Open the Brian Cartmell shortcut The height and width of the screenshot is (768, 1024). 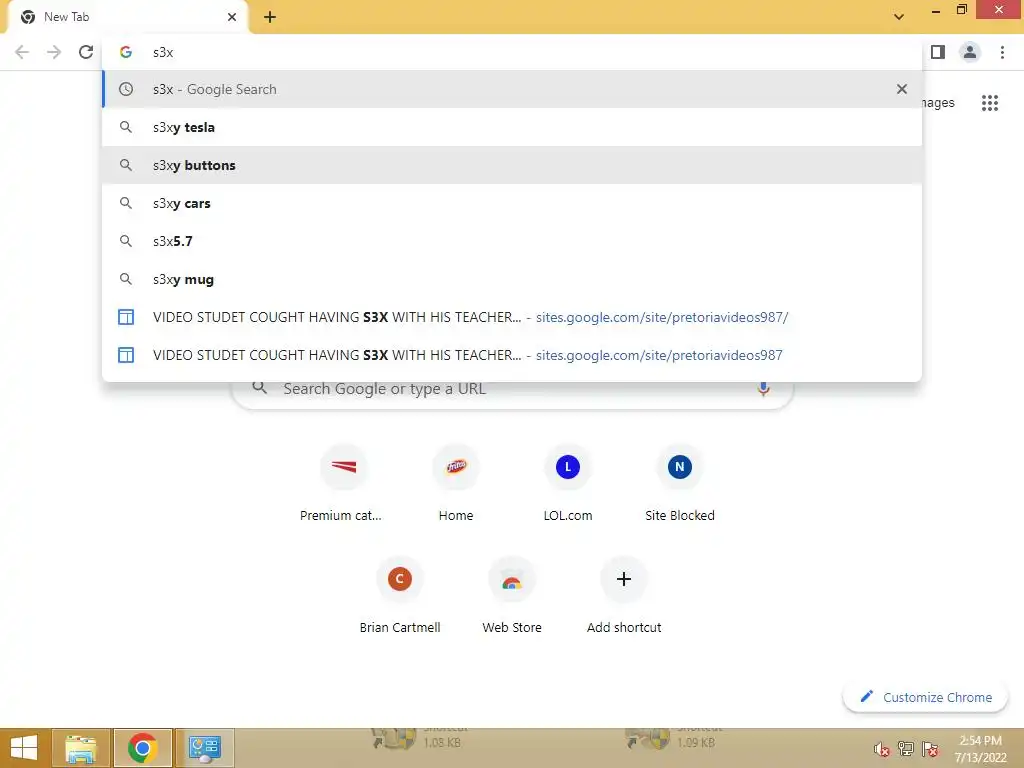[400, 596]
